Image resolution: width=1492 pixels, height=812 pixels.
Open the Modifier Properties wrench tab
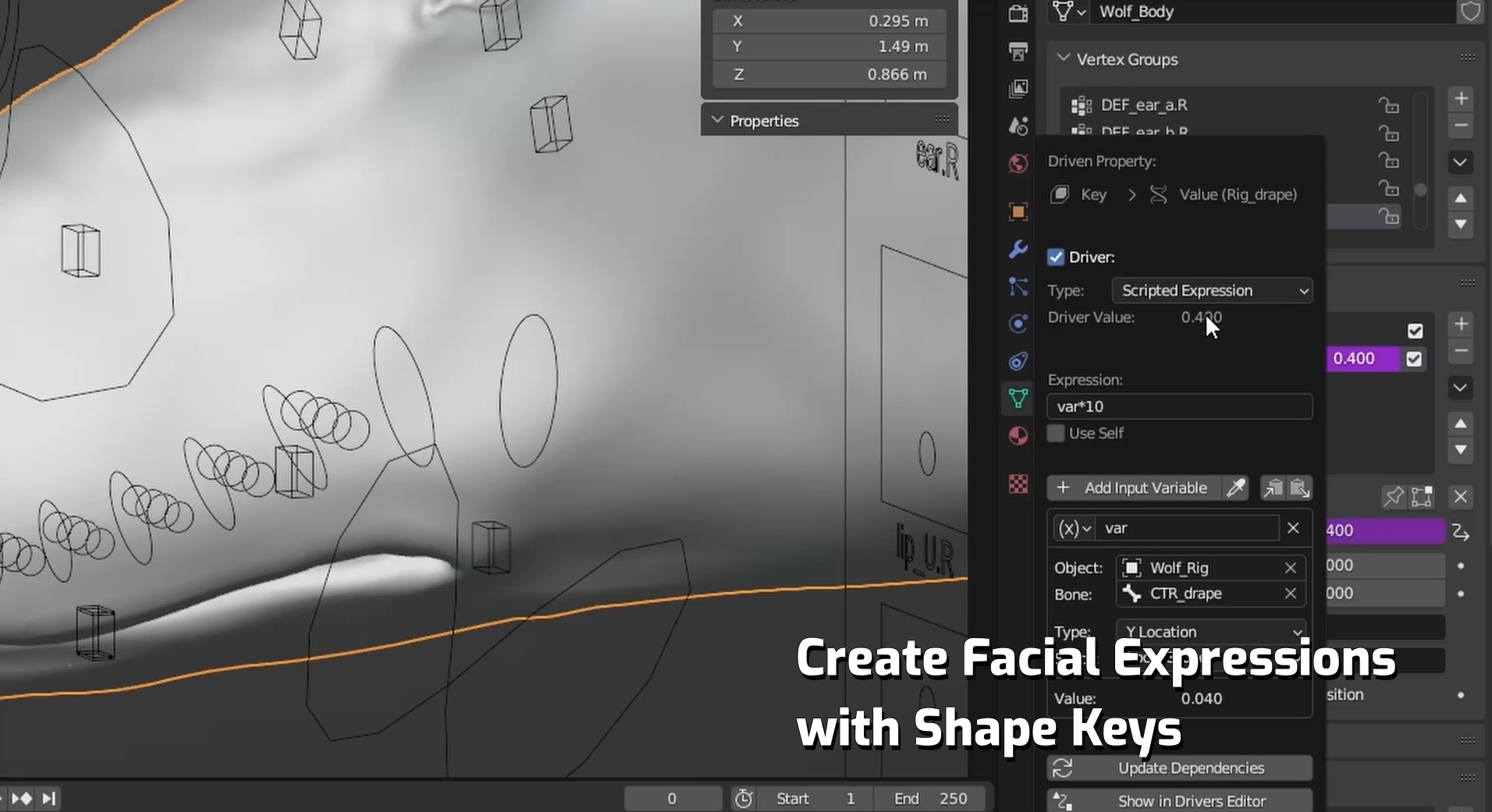click(x=1018, y=250)
